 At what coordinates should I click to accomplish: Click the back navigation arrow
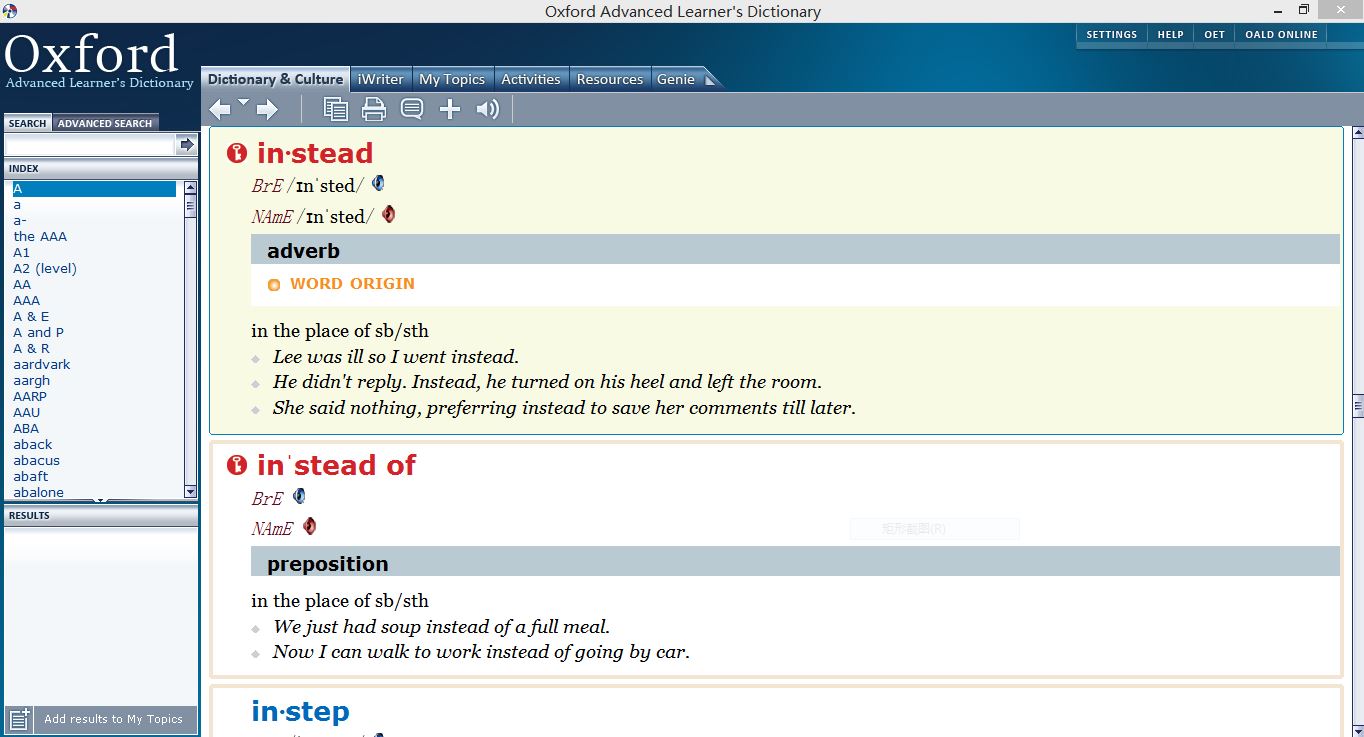219,109
